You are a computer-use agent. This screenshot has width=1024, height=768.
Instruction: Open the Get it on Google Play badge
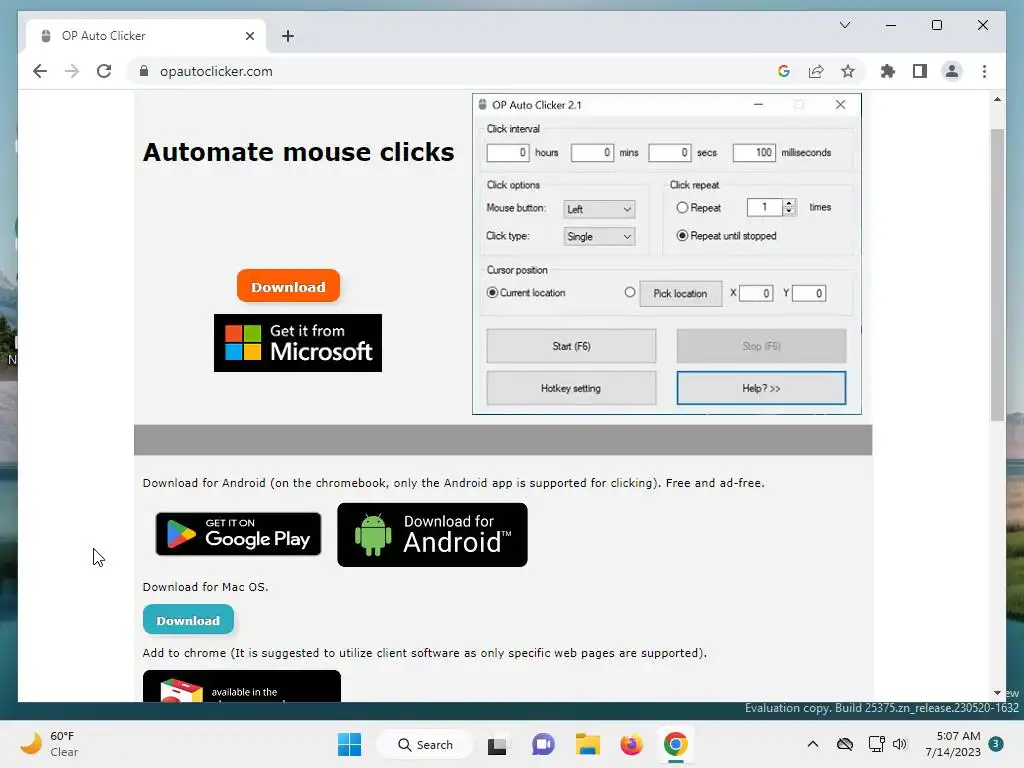pos(238,534)
